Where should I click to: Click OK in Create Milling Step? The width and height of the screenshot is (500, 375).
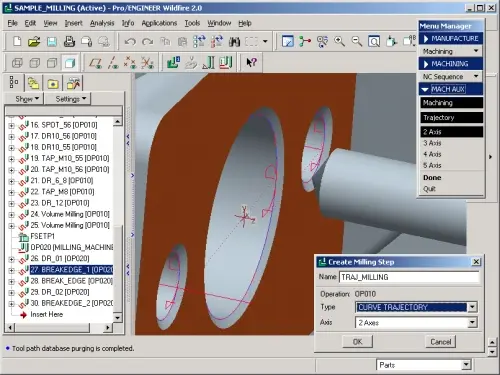(358, 342)
